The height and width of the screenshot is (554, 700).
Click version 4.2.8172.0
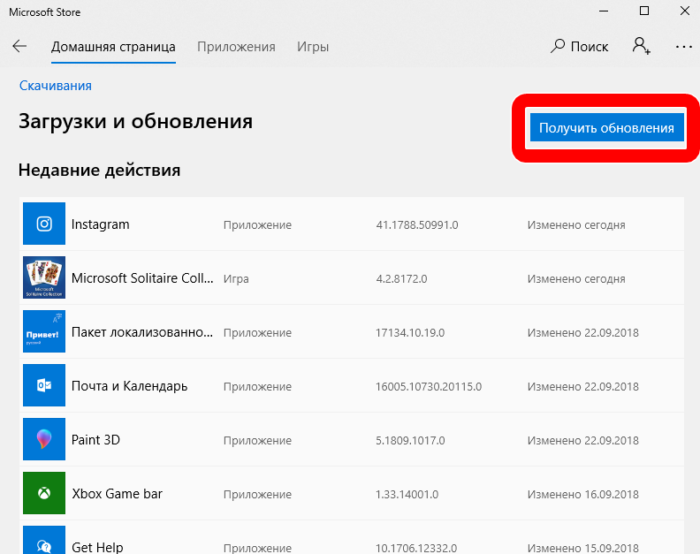pyautogui.click(x=401, y=279)
